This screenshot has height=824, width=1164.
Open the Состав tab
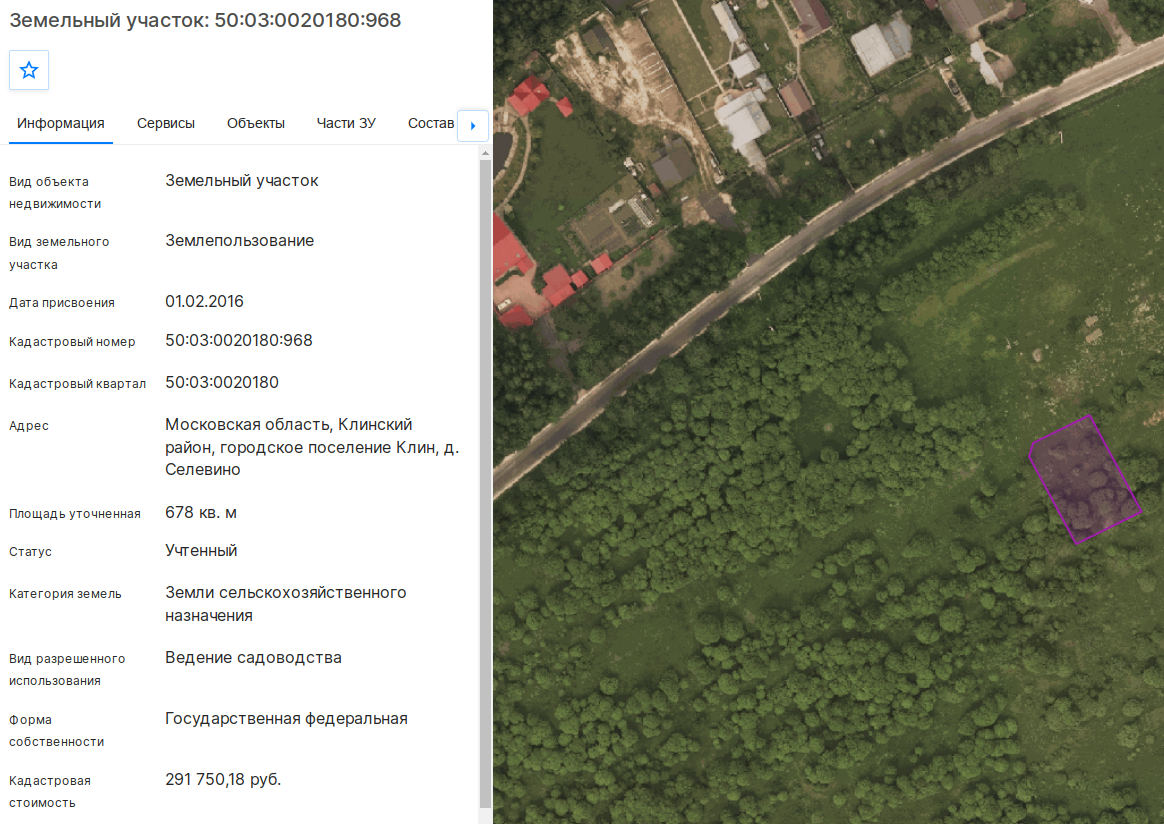pyautogui.click(x=431, y=123)
